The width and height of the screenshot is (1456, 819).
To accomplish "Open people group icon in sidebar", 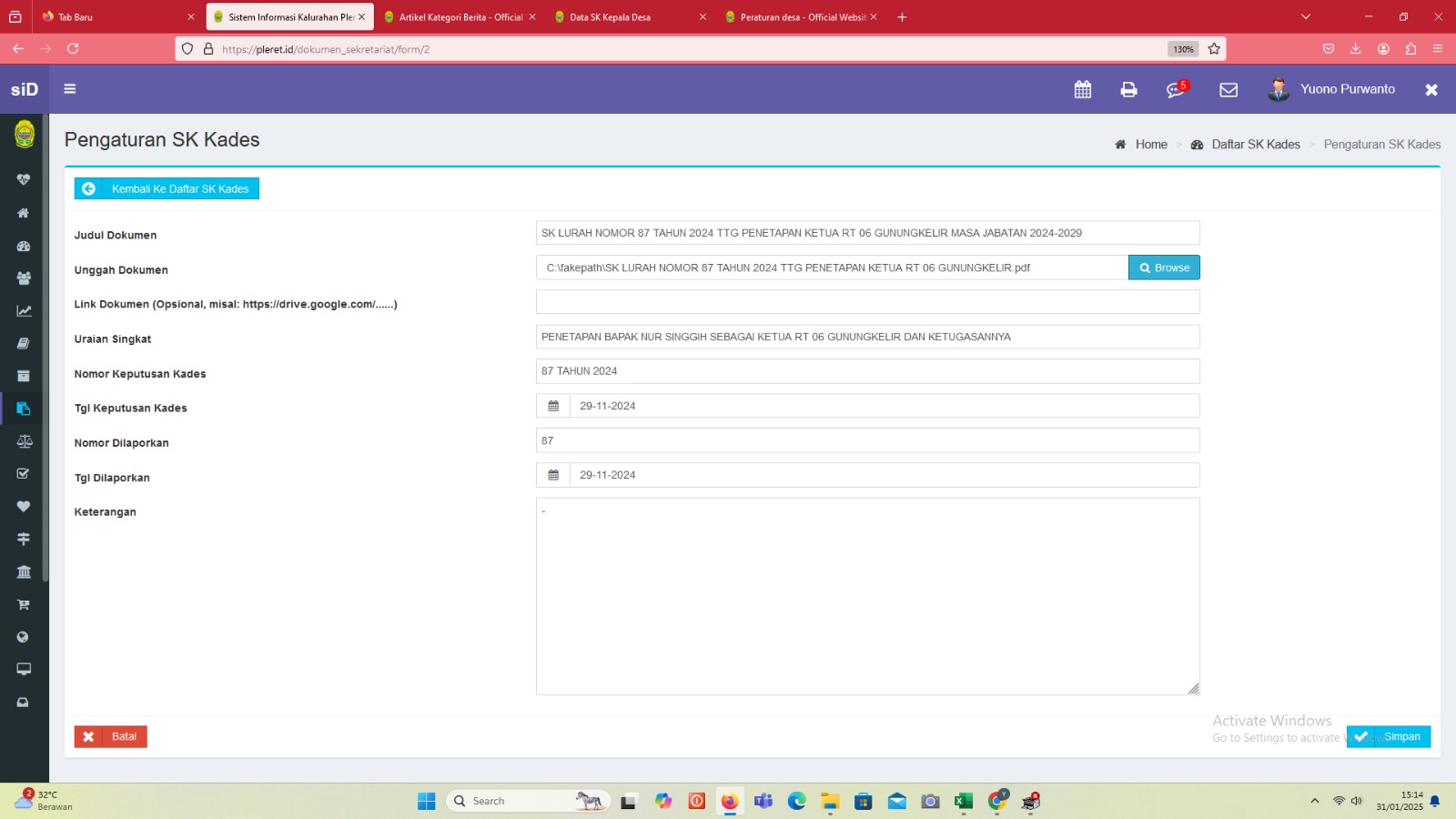I will point(24,278).
